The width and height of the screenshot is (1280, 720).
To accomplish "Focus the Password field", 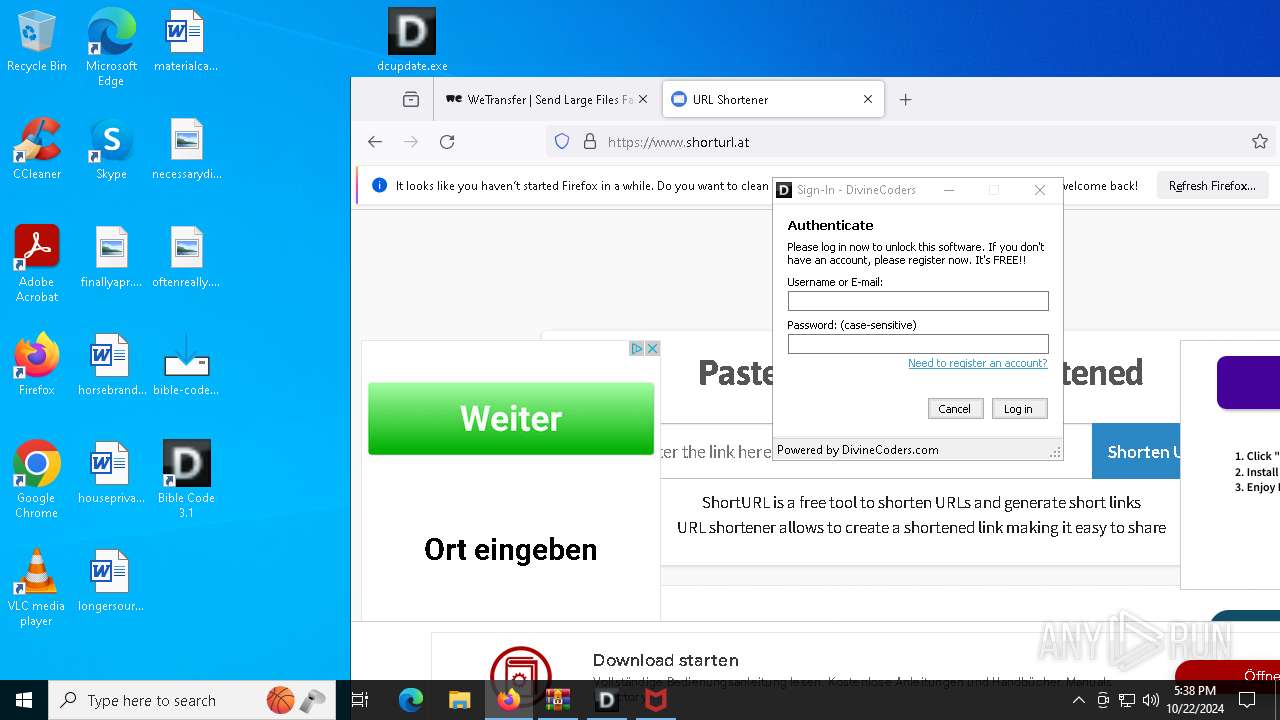I will click(918, 344).
